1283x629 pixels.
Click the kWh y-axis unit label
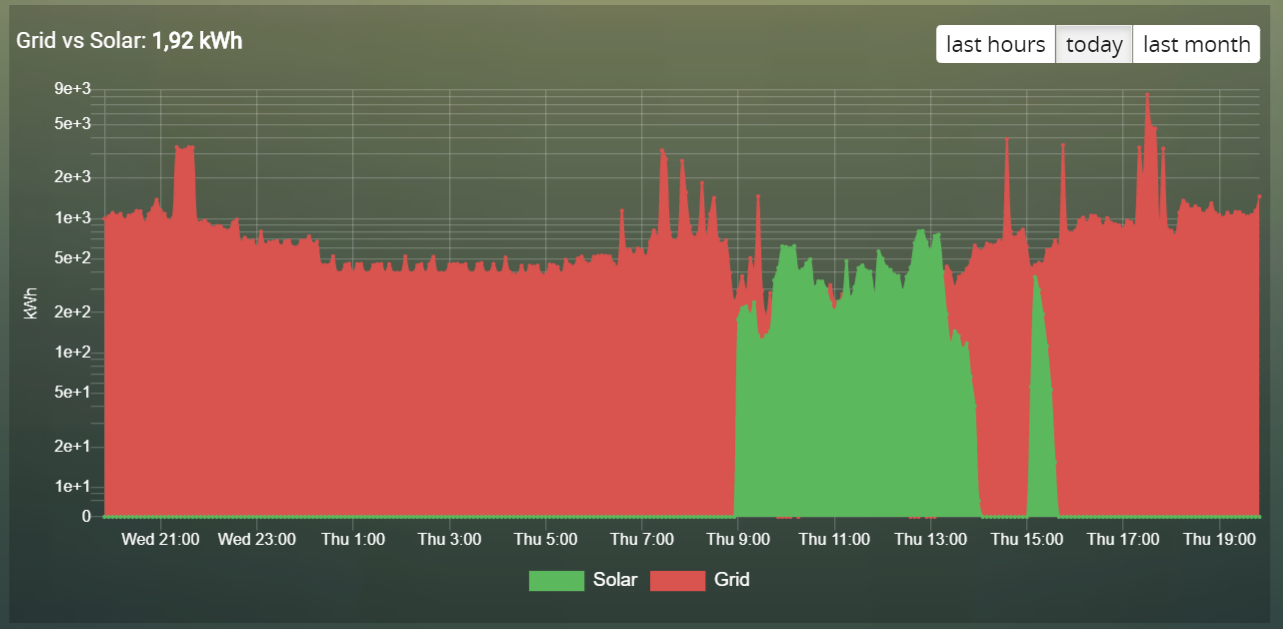pos(31,302)
